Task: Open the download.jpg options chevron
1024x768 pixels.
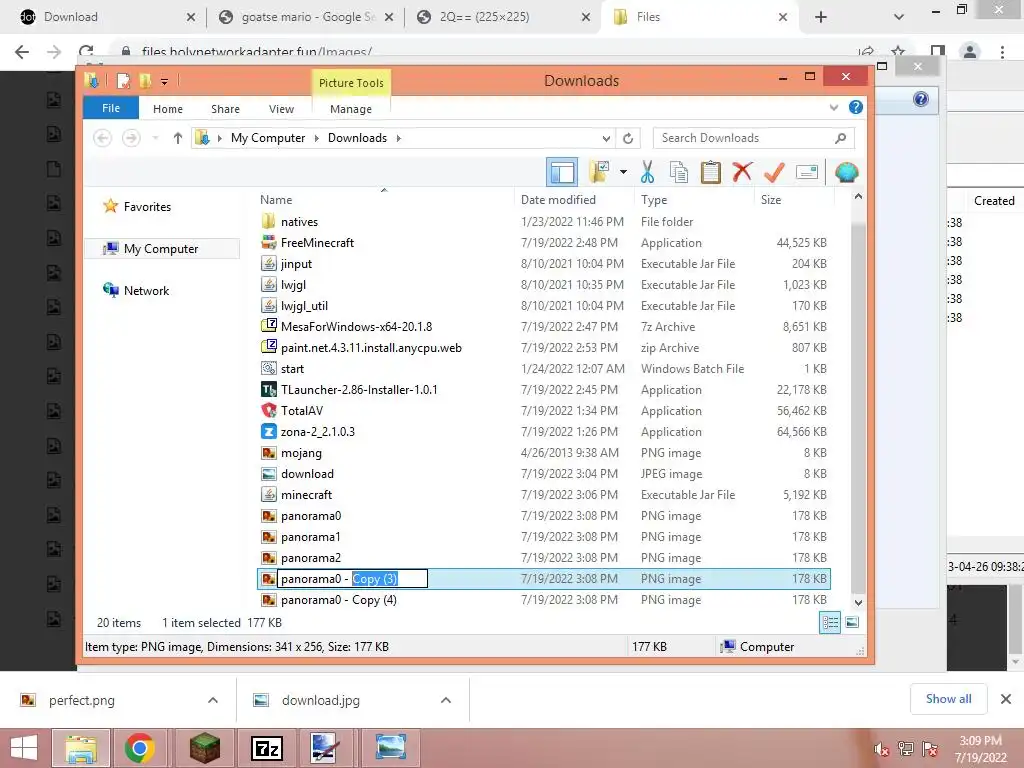Action: pos(446,700)
